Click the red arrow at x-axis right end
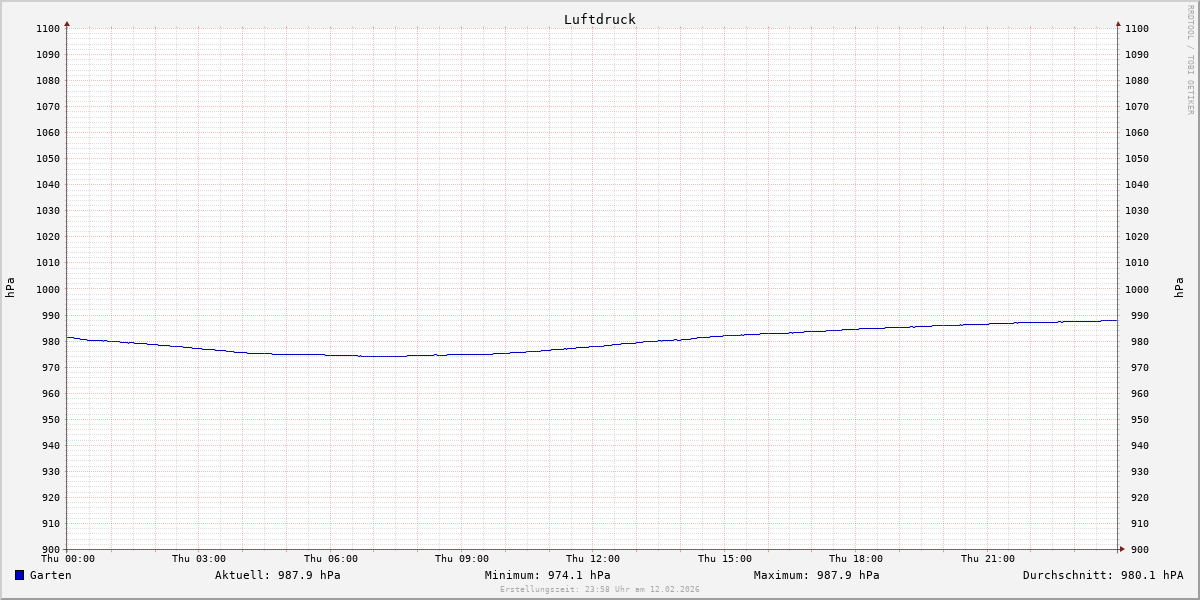Viewport: 1200px width, 600px height. pos(1121,549)
